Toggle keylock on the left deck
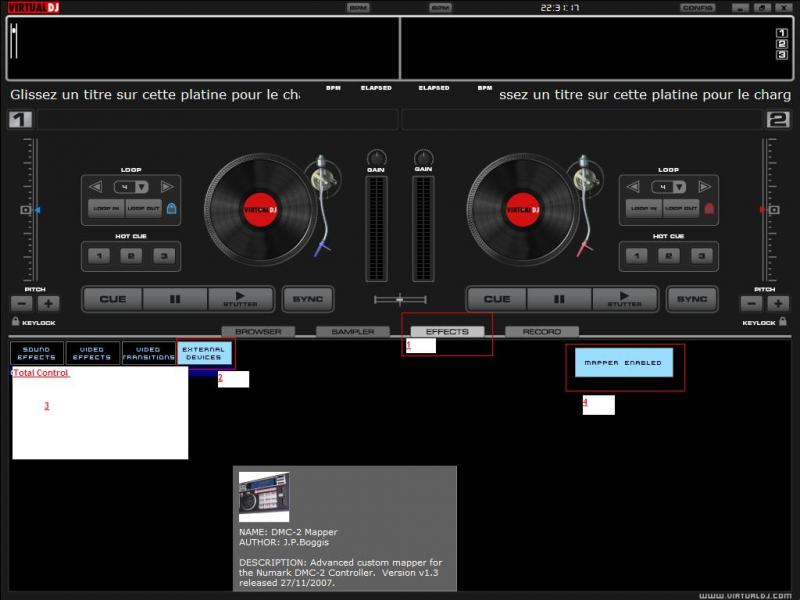Screen dimensions: 800x600 [16, 322]
